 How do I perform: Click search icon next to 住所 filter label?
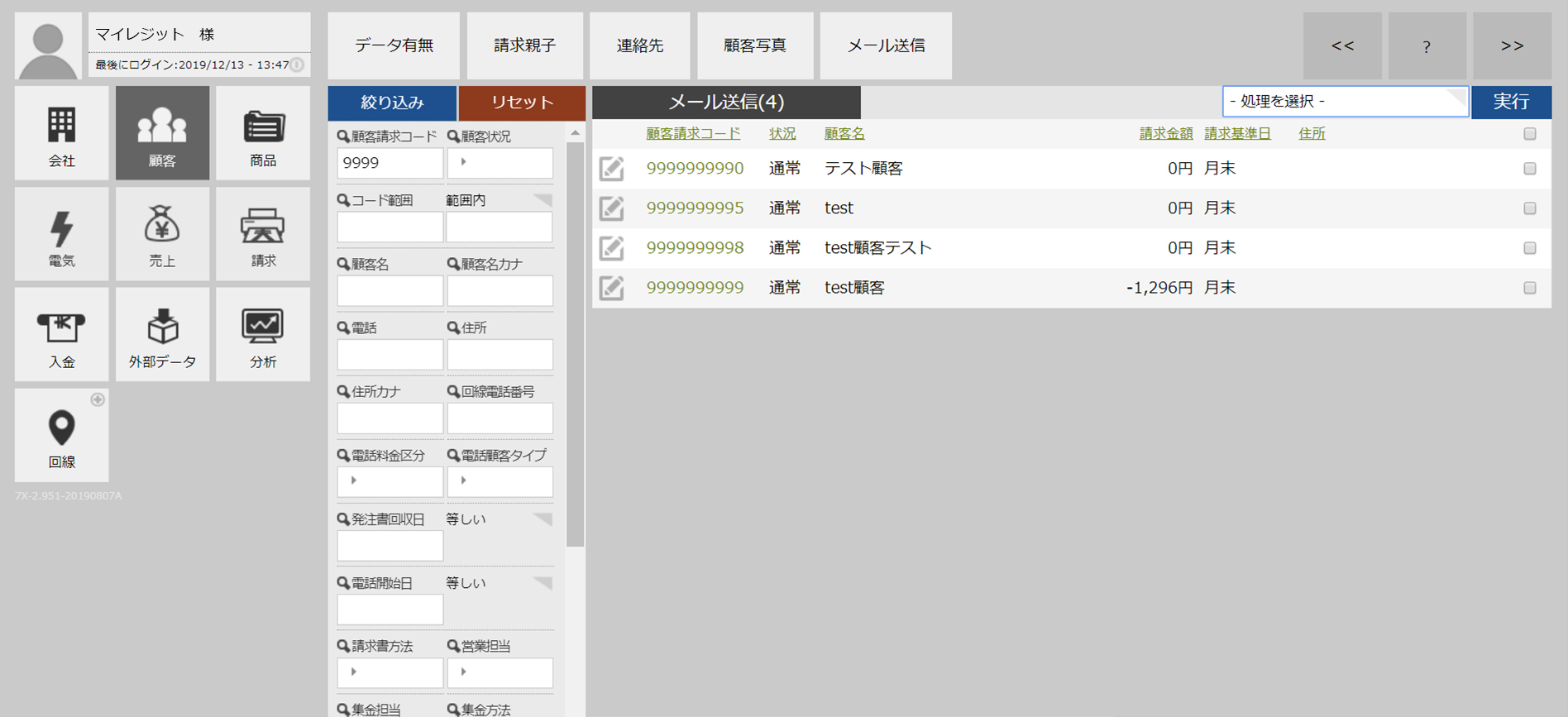click(453, 327)
